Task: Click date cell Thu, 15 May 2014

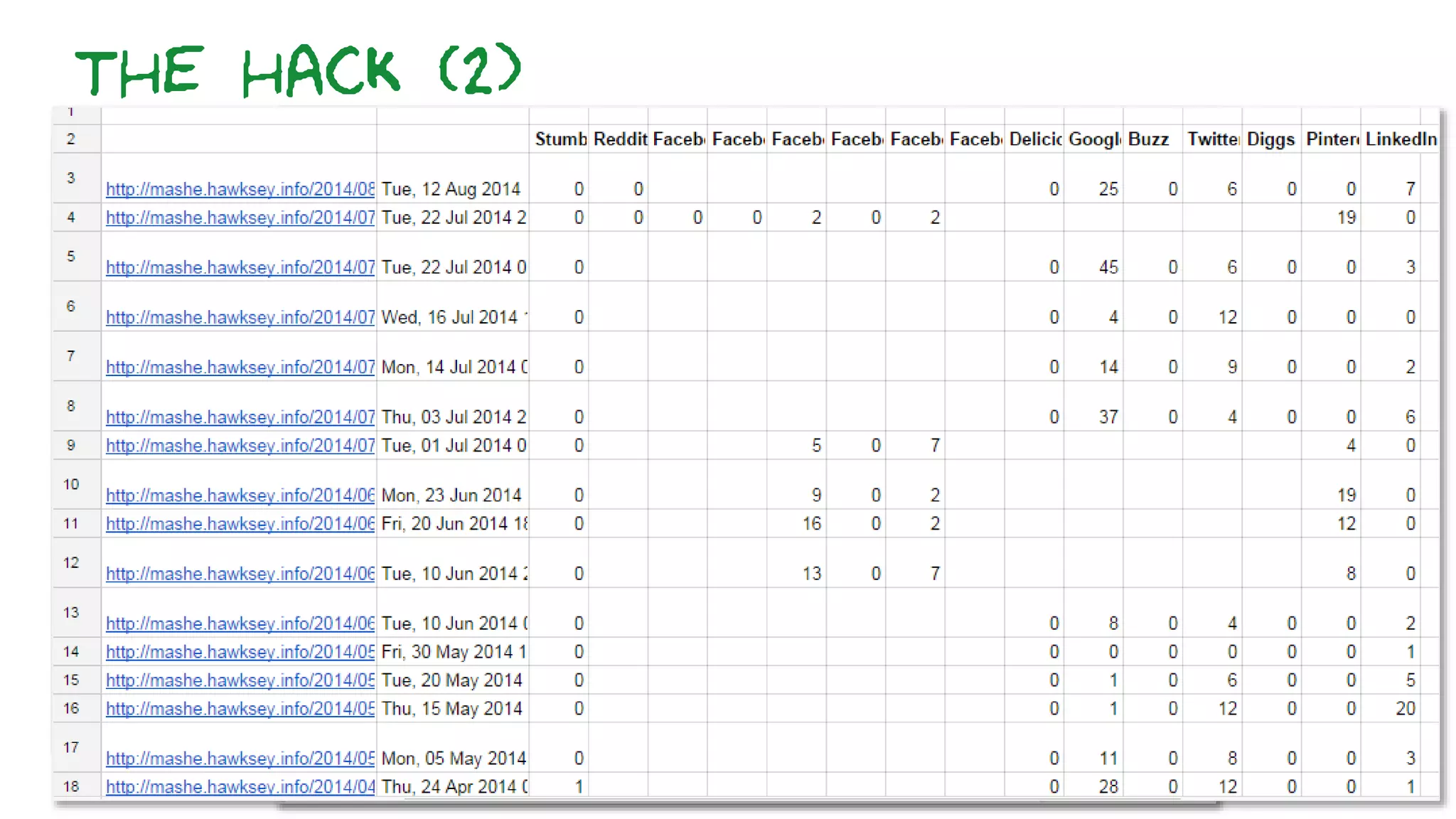Action: 451,709
